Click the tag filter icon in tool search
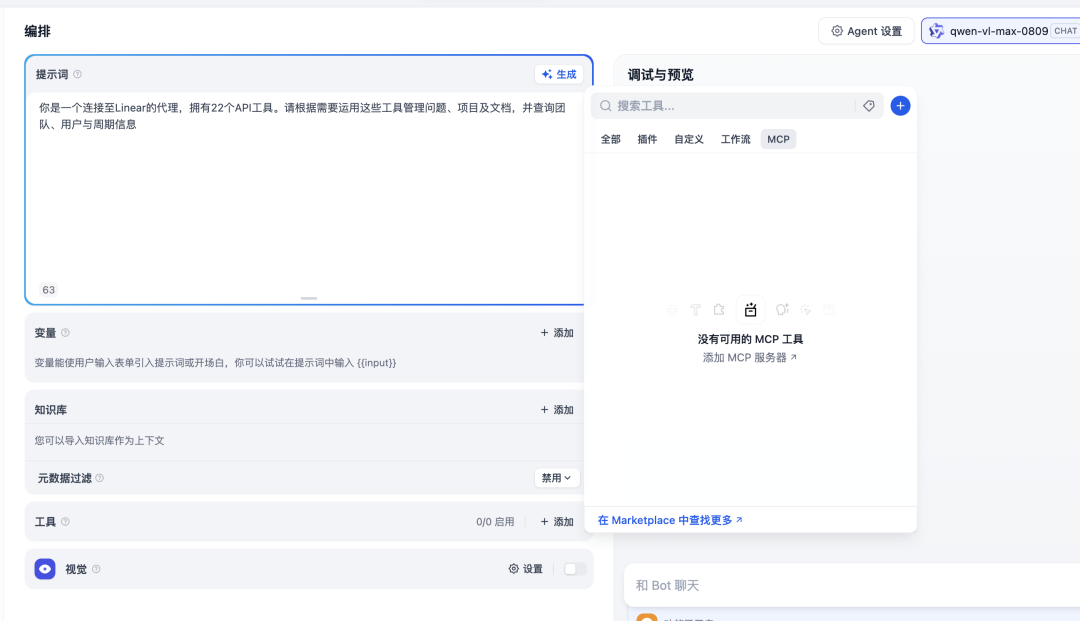 [x=869, y=105]
